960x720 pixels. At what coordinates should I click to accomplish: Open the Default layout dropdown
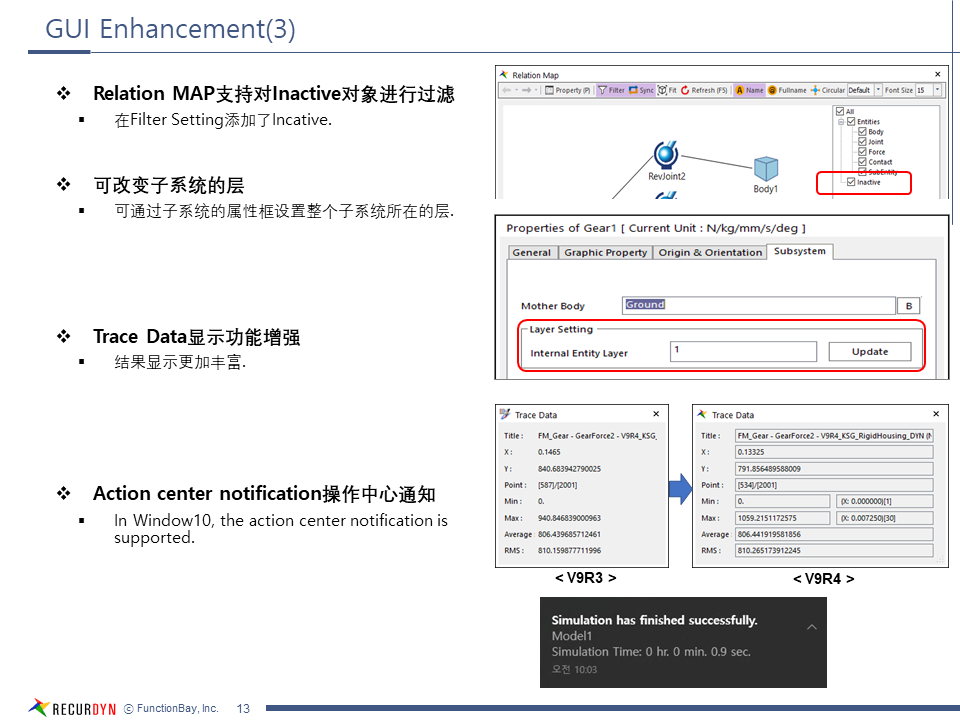878,90
